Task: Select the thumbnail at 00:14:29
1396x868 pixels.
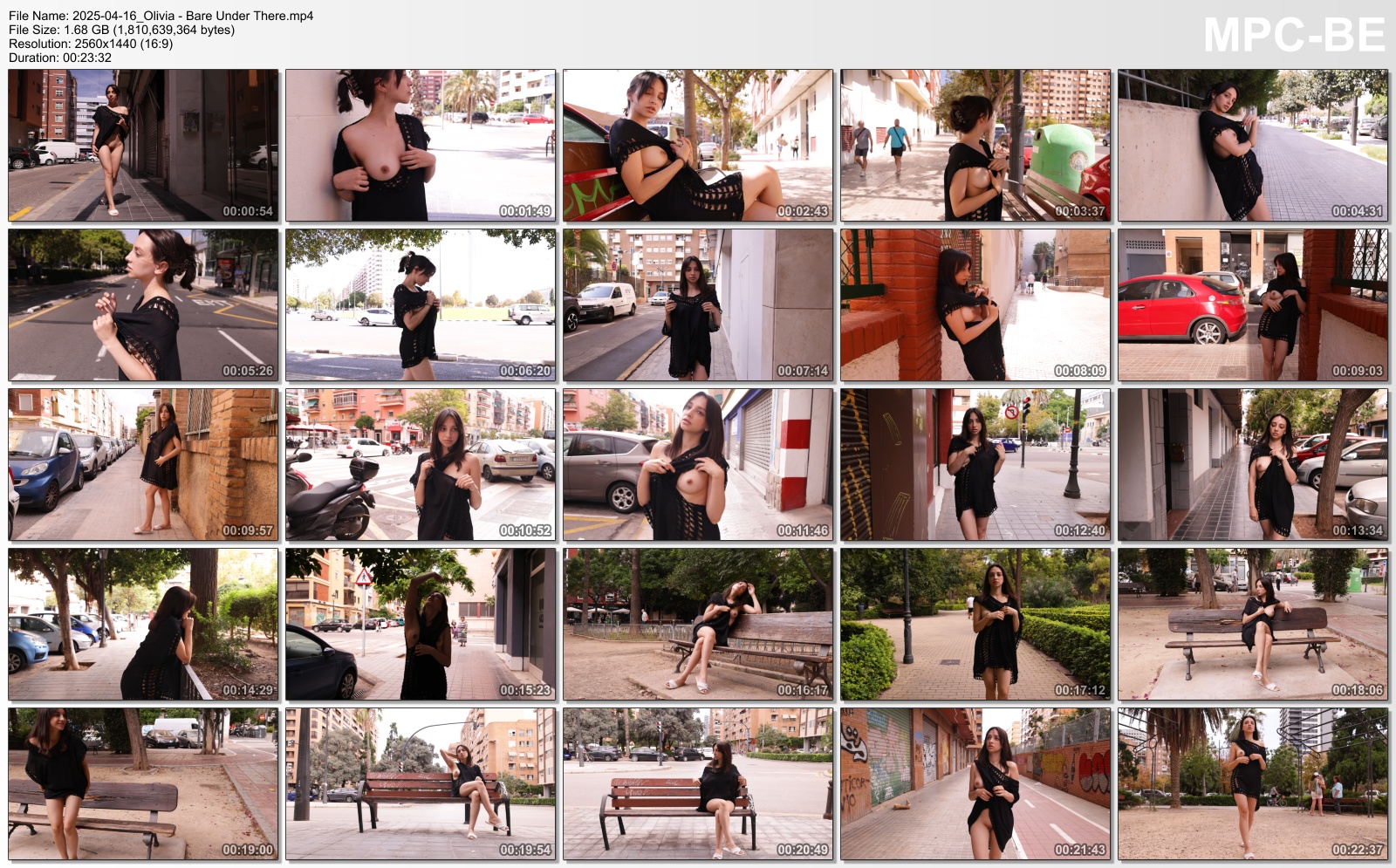Action: click(x=143, y=624)
